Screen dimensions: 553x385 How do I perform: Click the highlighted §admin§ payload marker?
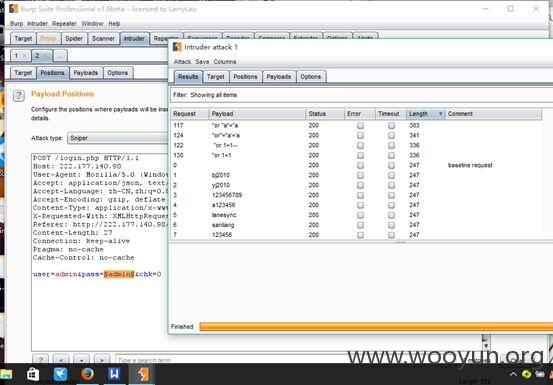click(x=119, y=274)
